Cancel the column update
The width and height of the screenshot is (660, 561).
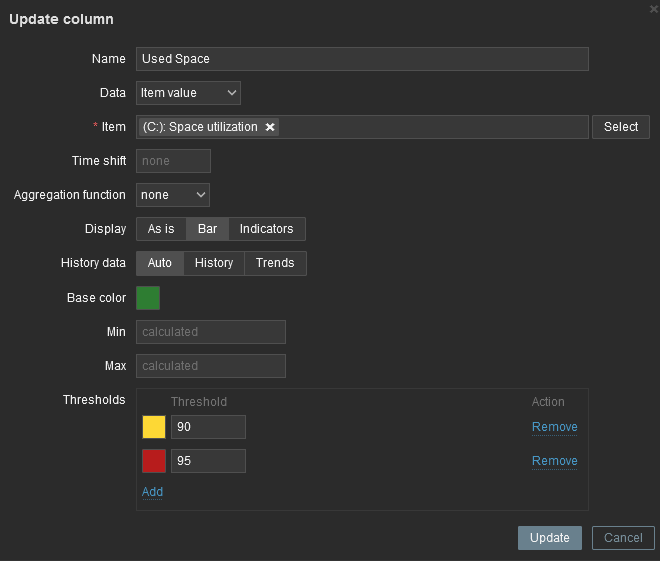(x=623, y=538)
